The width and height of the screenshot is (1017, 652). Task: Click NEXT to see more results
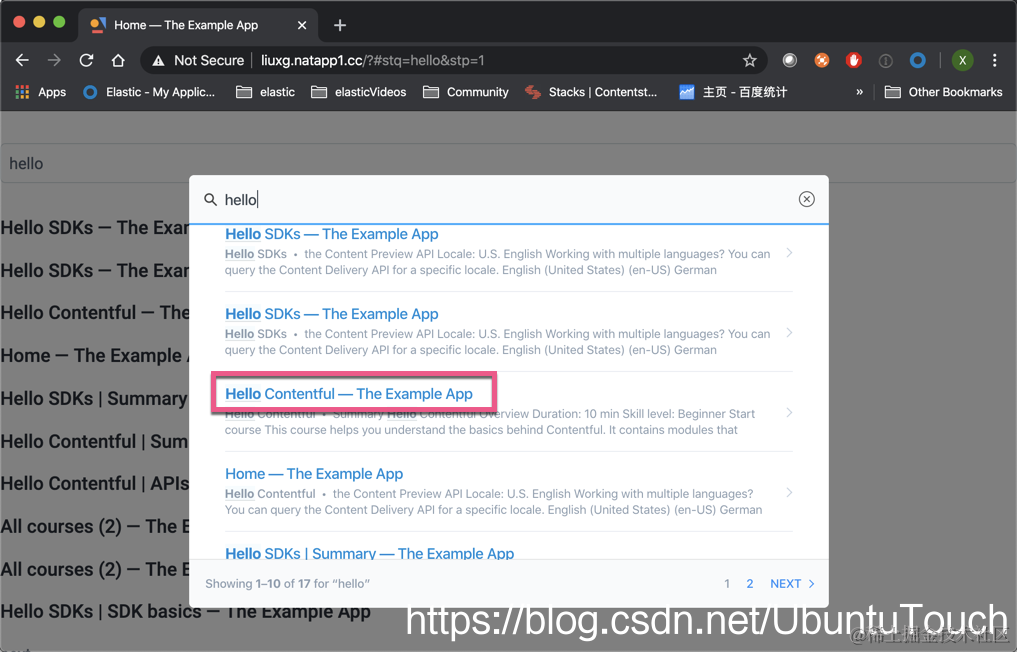point(792,583)
